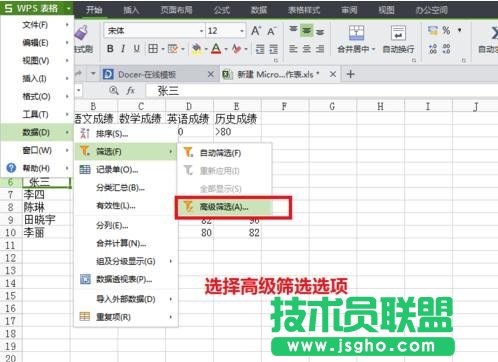
Task: Align text to bottom
Action: click(320, 31)
